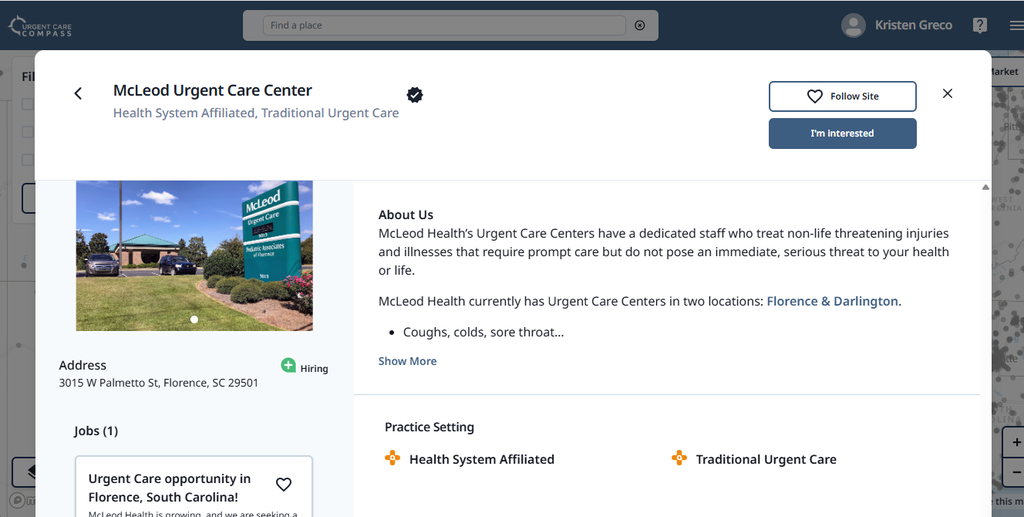The image size is (1024, 517).
Task: Toggle Follow Site button
Action: 842,97
